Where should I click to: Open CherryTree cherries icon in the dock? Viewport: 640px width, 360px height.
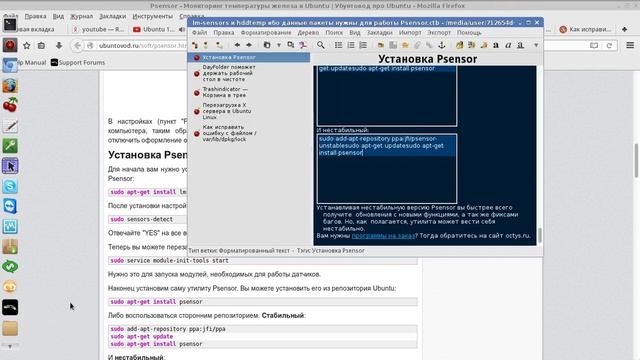coord(10,105)
